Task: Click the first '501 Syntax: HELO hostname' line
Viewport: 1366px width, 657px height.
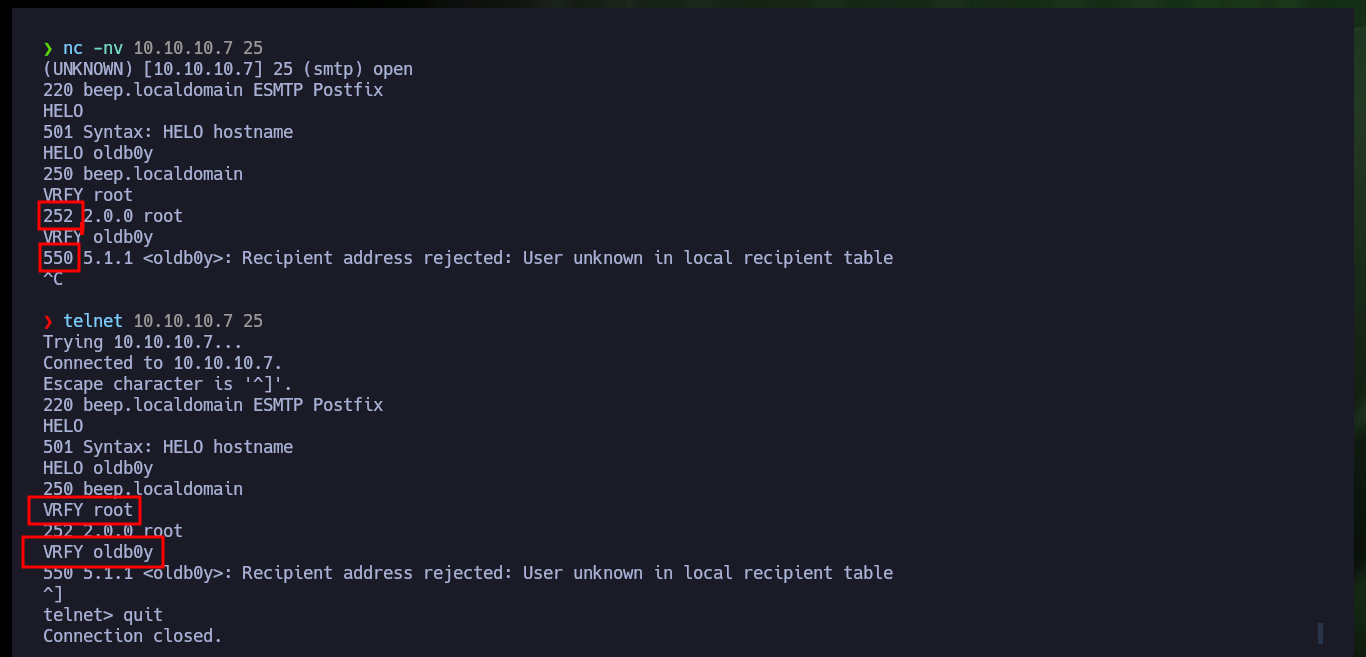Action: click(x=168, y=132)
